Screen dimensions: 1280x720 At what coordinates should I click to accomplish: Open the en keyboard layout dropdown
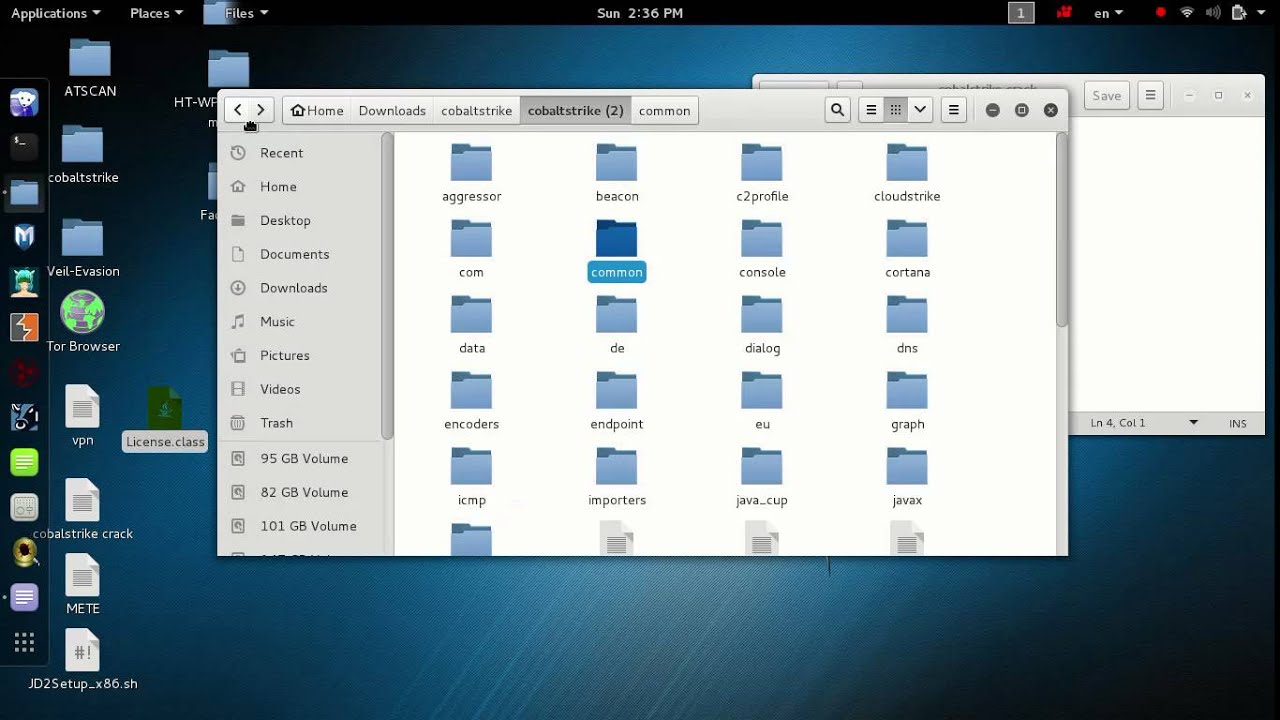[1108, 13]
